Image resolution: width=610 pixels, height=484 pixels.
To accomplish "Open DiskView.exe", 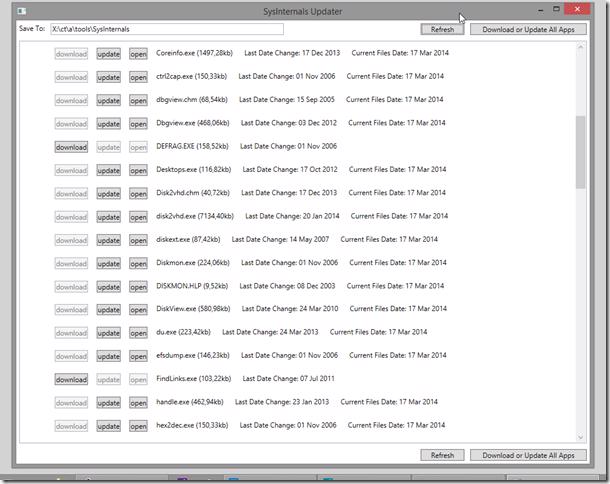I will pos(138,310).
